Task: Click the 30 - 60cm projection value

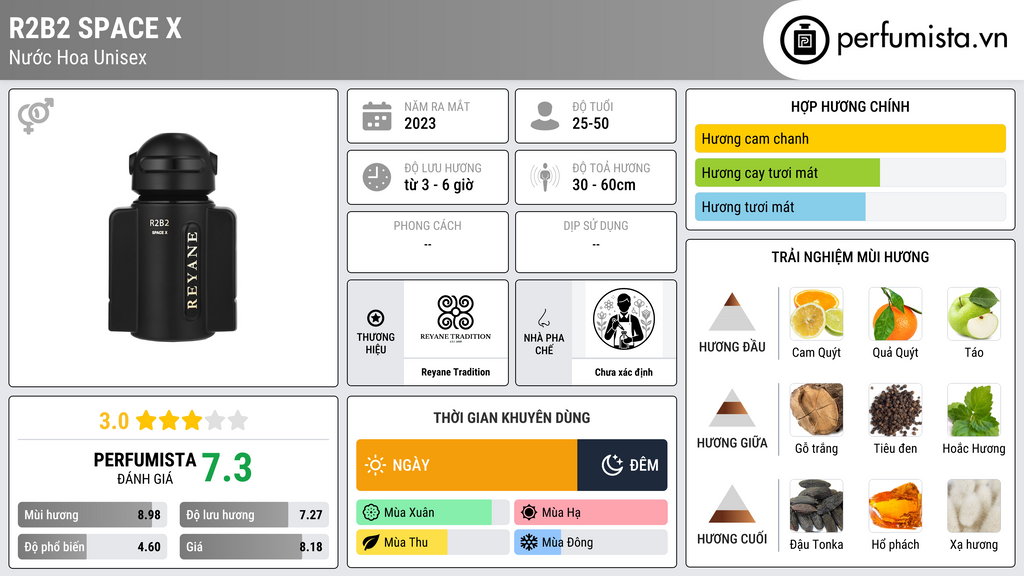Action: [604, 185]
